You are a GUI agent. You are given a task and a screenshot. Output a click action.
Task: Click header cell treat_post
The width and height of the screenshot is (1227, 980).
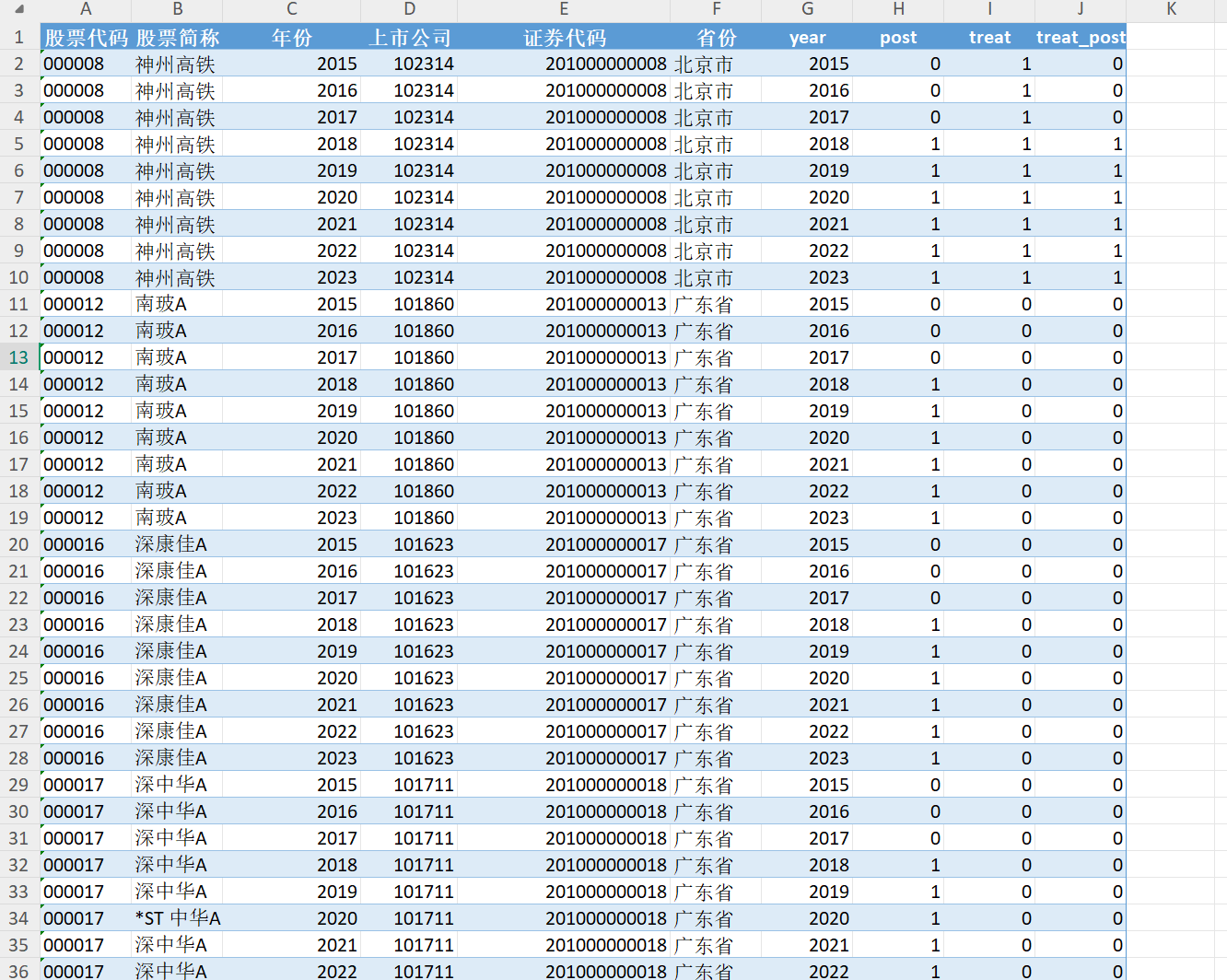click(1081, 38)
